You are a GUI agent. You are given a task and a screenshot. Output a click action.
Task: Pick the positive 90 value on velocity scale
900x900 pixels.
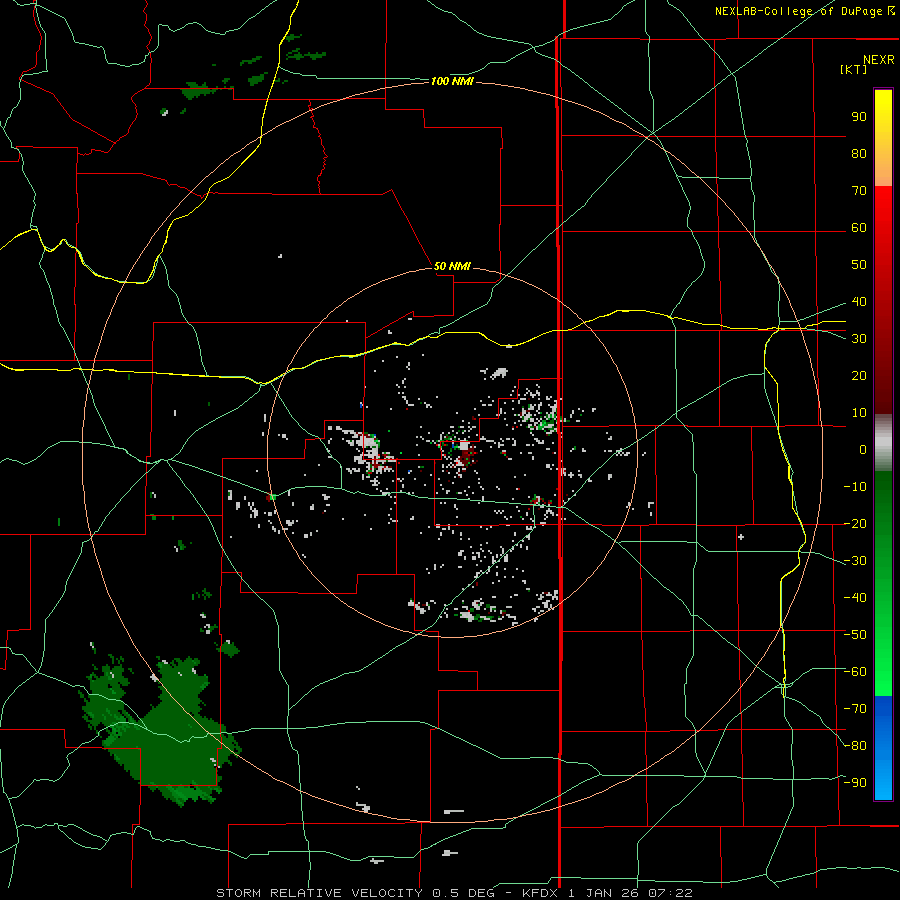click(859, 117)
